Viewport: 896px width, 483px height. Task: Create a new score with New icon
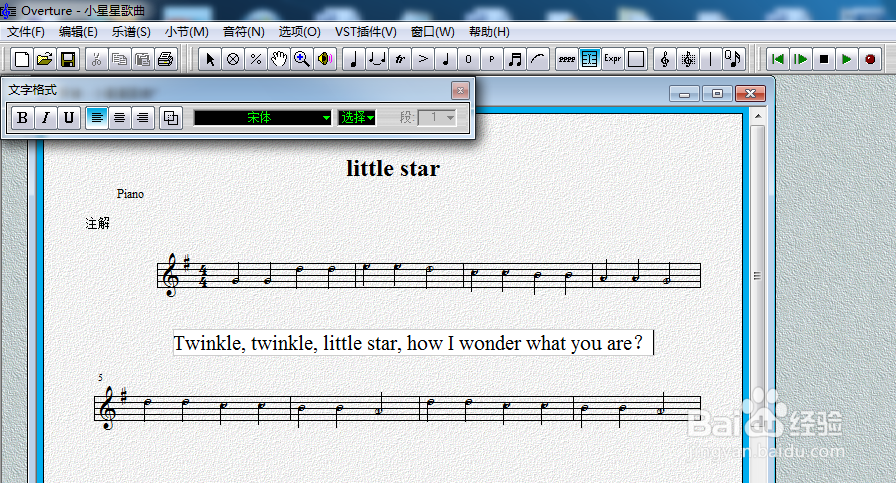point(22,59)
